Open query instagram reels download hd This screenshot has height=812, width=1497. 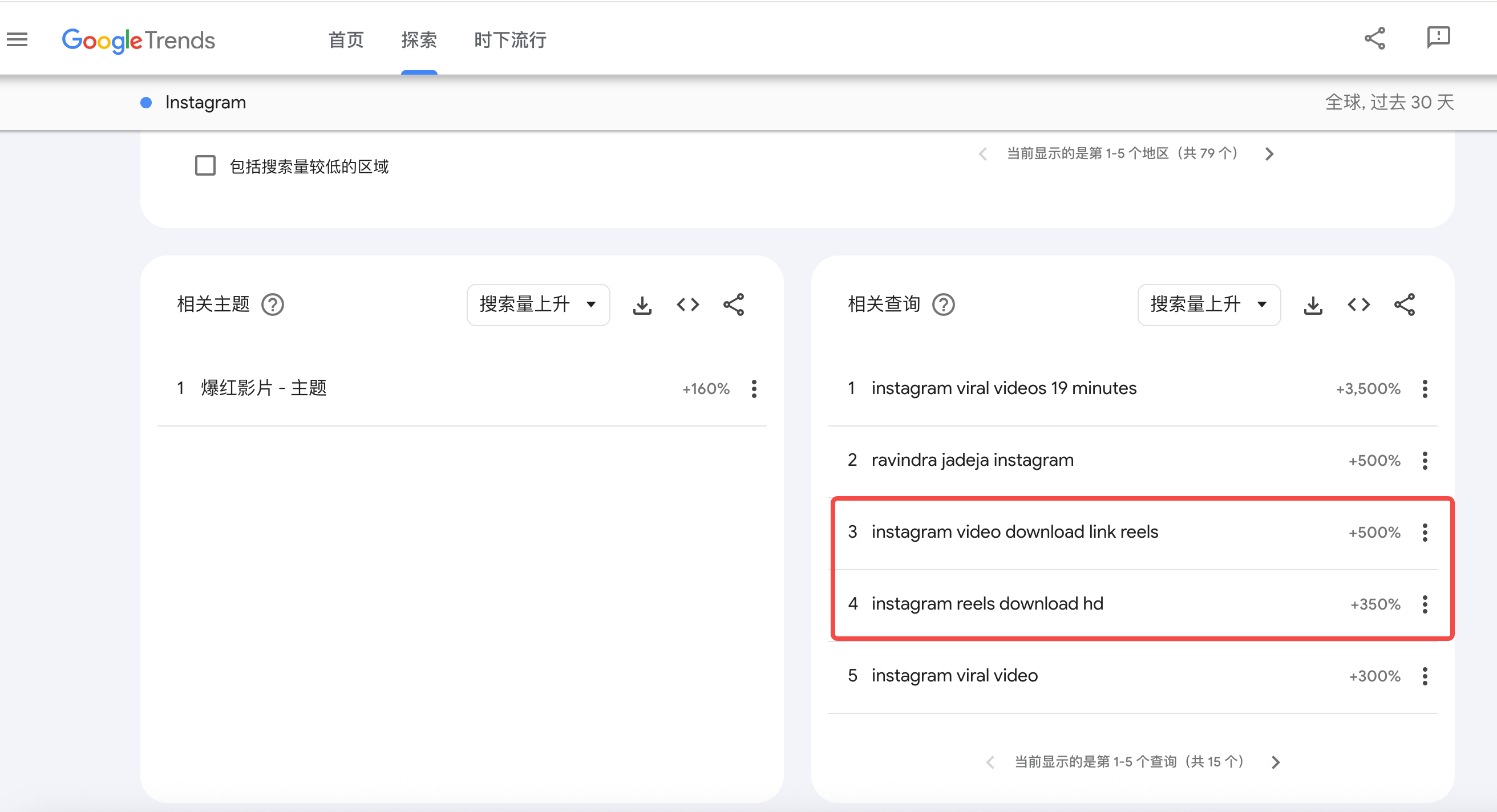[x=988, y=604]
